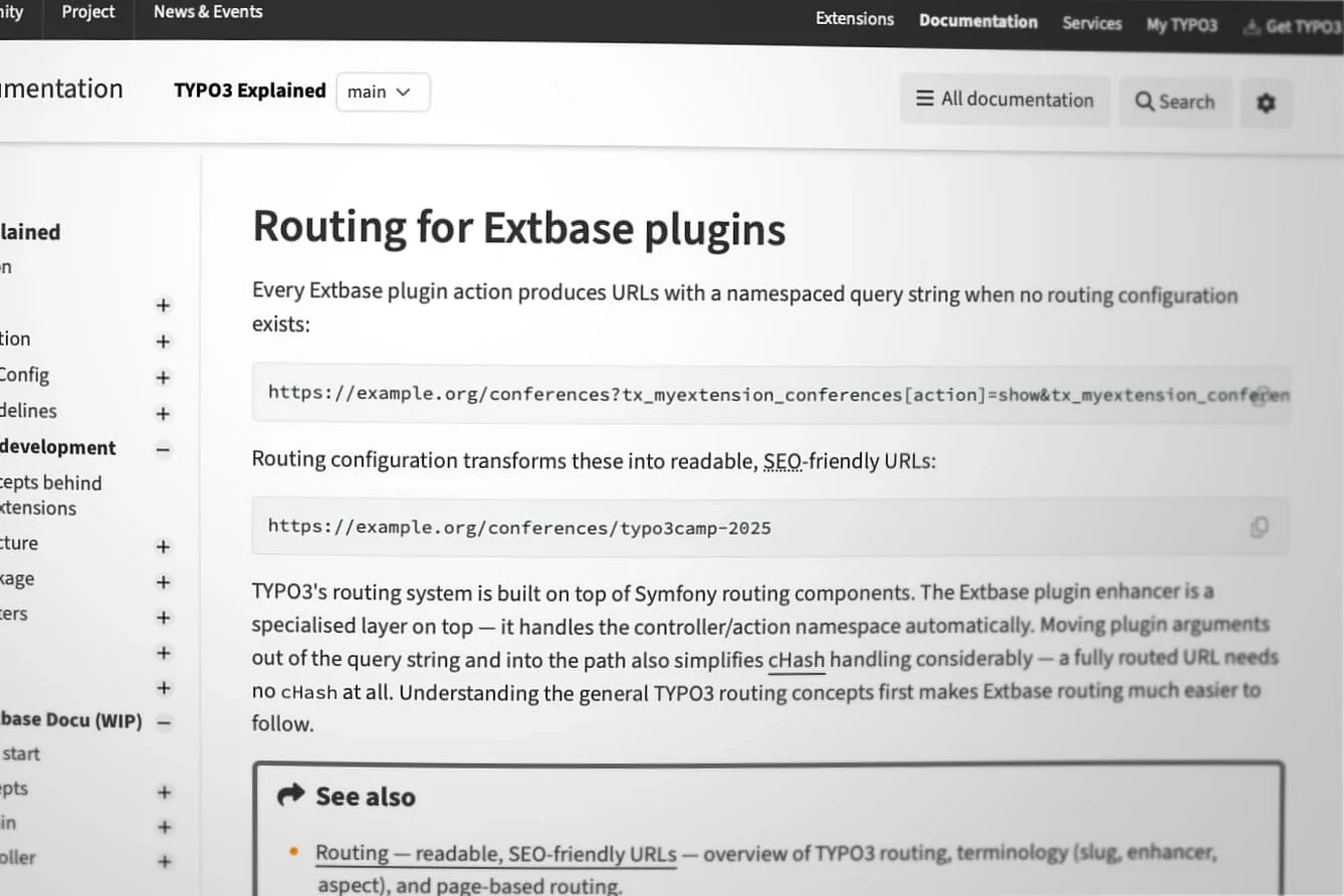Expand the 'Config' sidebar section
Screen dimensions: 1344x896
pyautogui.click(x=163, y=377)
